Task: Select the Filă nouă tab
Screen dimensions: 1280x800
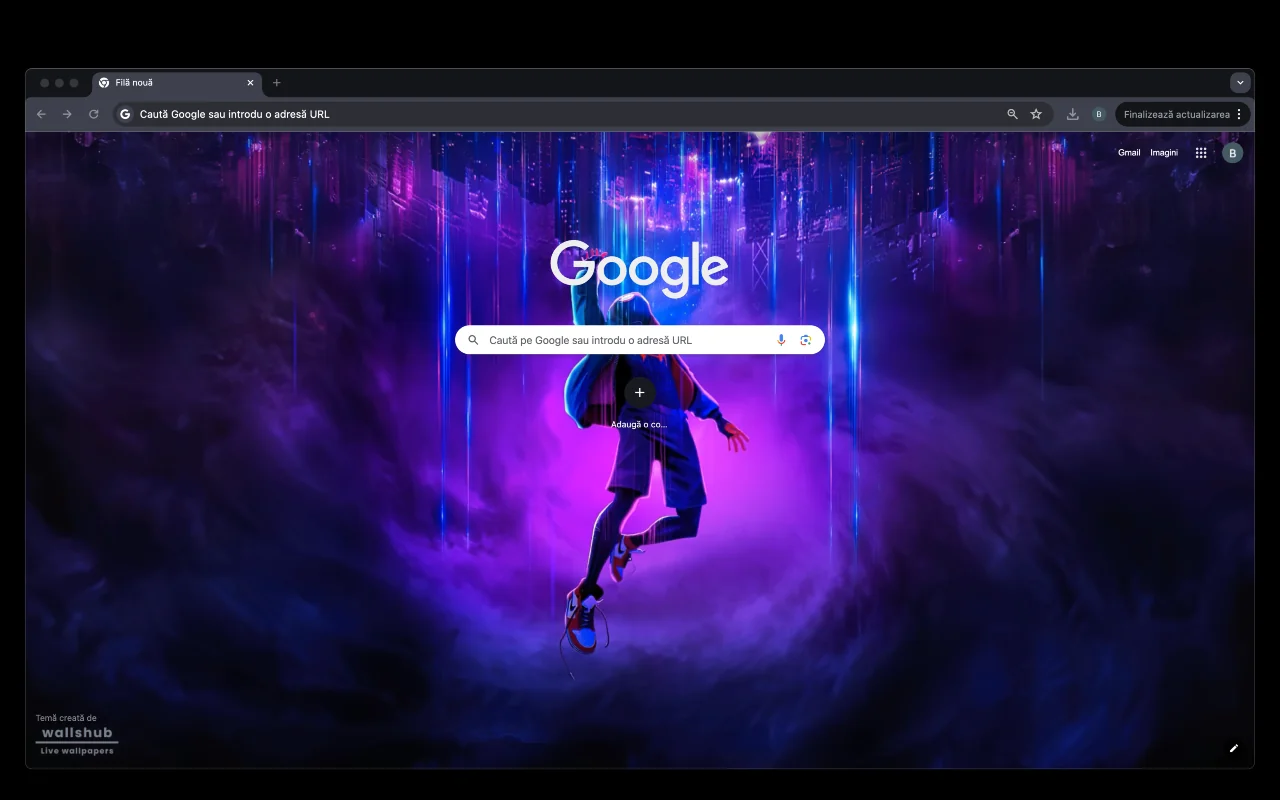Action: (177, 83)
